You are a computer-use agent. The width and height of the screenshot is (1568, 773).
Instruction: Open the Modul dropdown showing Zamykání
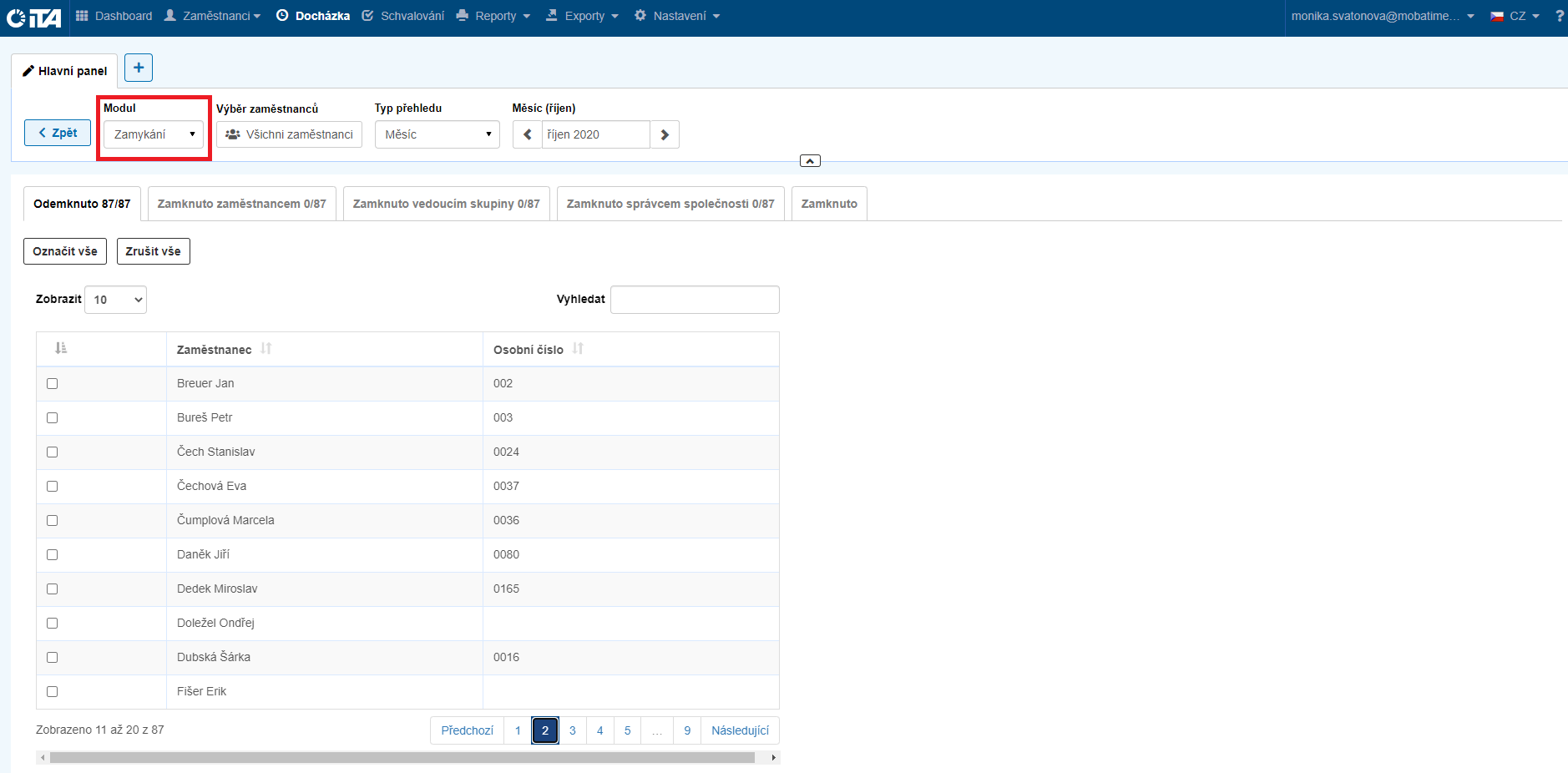click(x=154, y=134)
